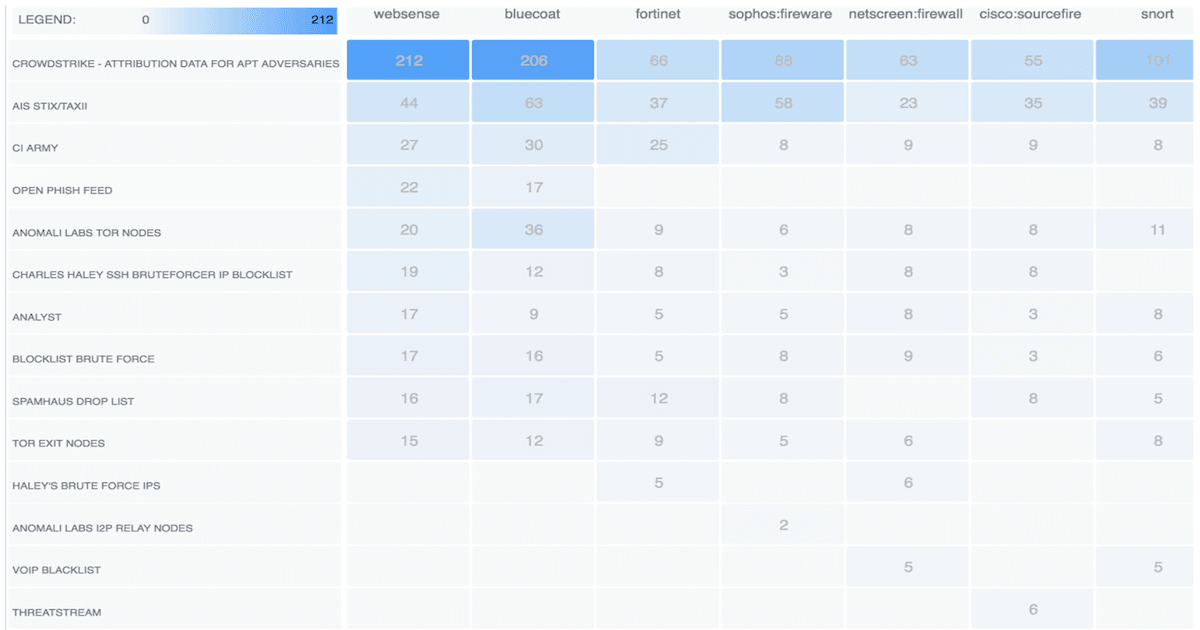Viewport: 1200px width, 630px height.
Task: Open the CrowdStrike snort cell showing 101
Action: [1147, 60]
